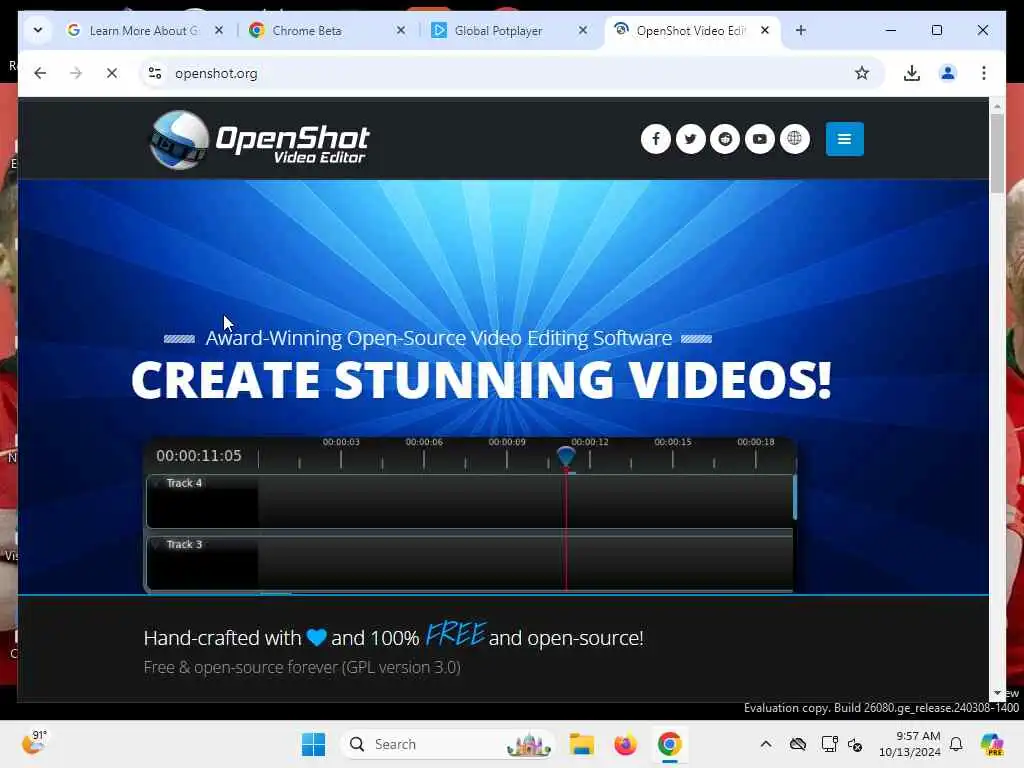Click CREATE STUNNING VIDEOS headline
This screenshot has width=1024, height=768.
(x=481, y=379)
